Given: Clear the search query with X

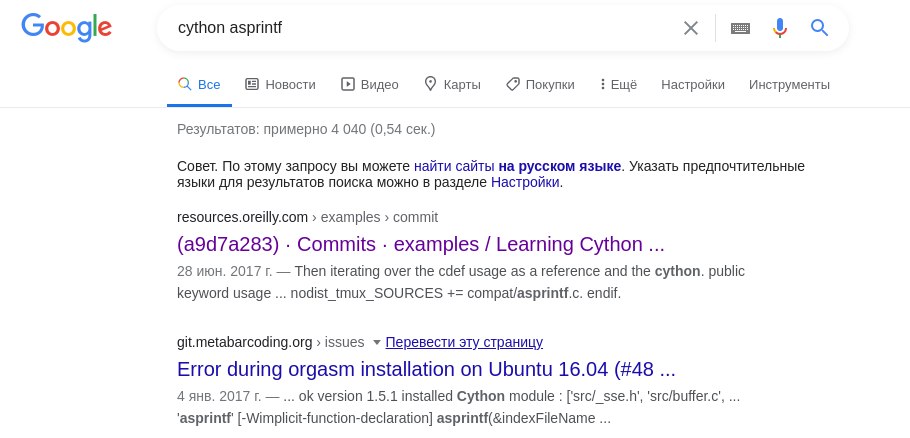Looking at the screenshot, I should tap(691, 28).
